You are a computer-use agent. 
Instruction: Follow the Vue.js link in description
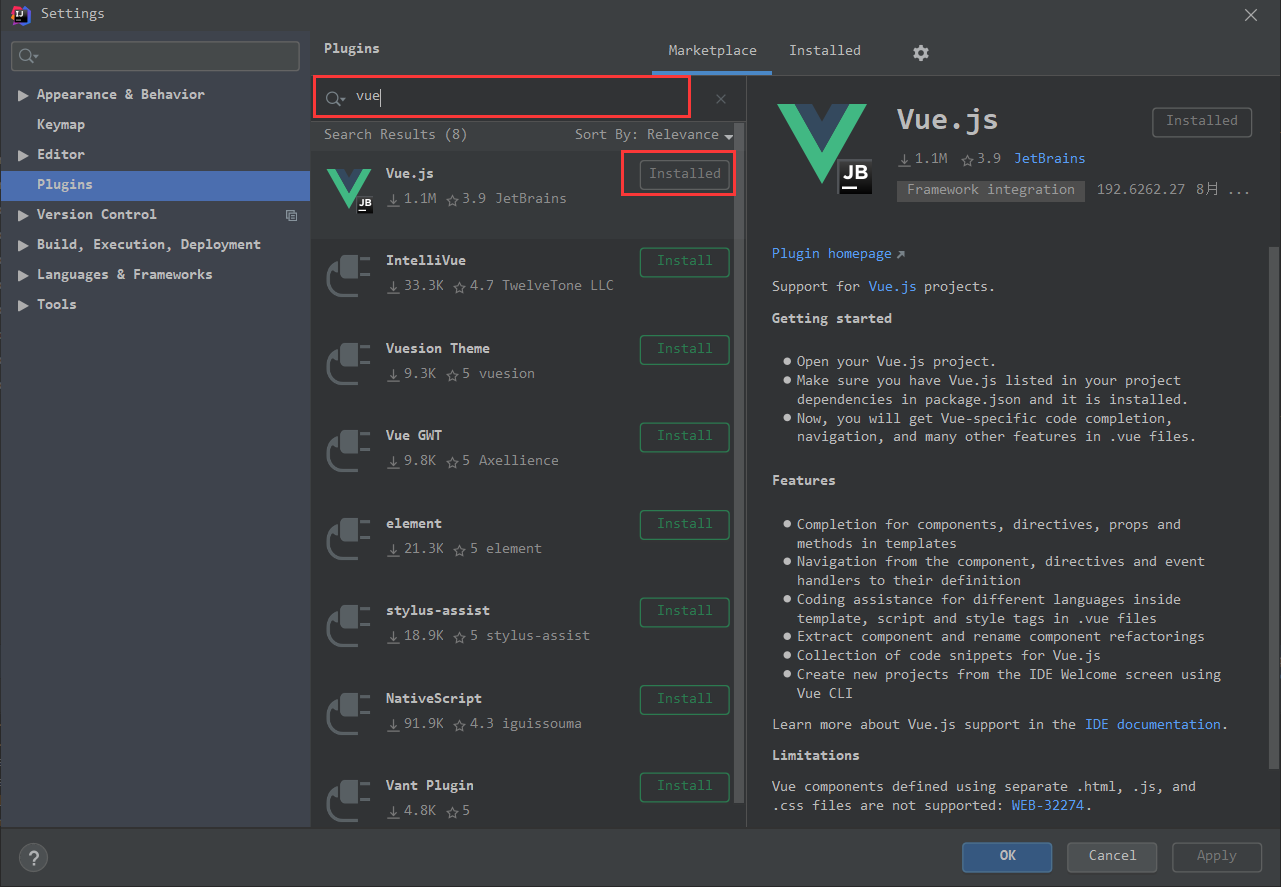coord(892,287)
